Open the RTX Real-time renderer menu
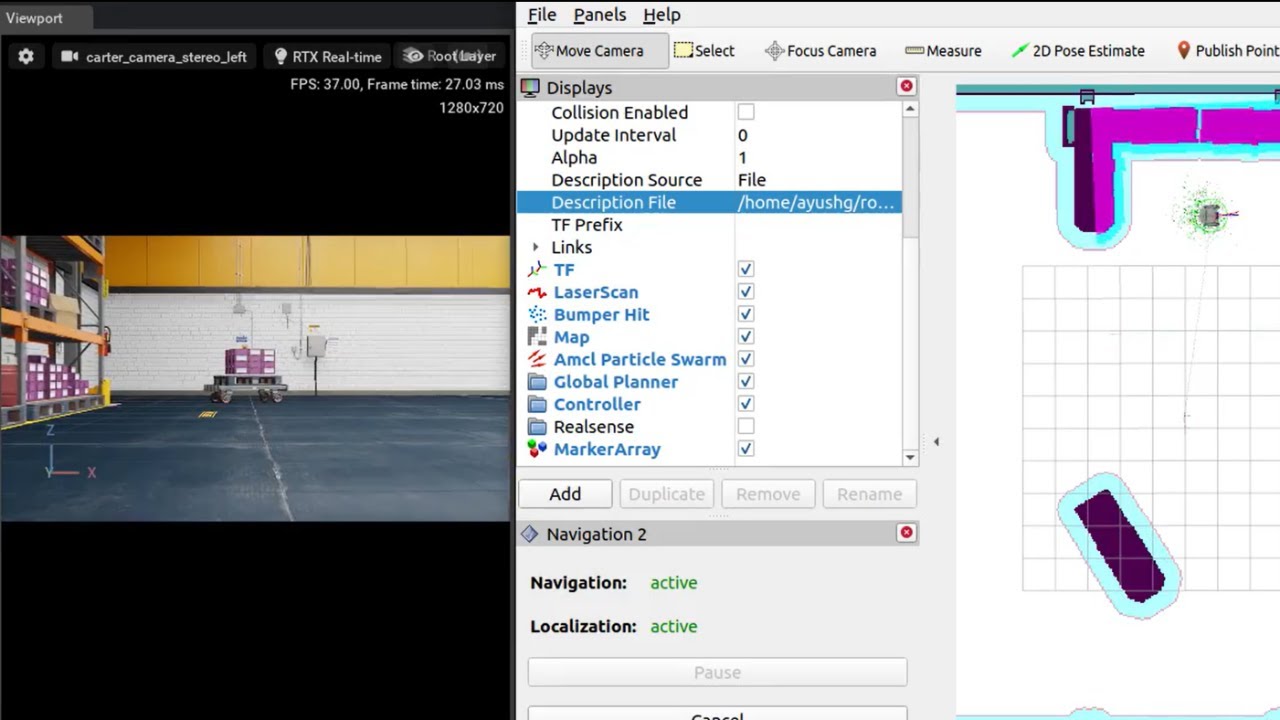 (328, 57)
